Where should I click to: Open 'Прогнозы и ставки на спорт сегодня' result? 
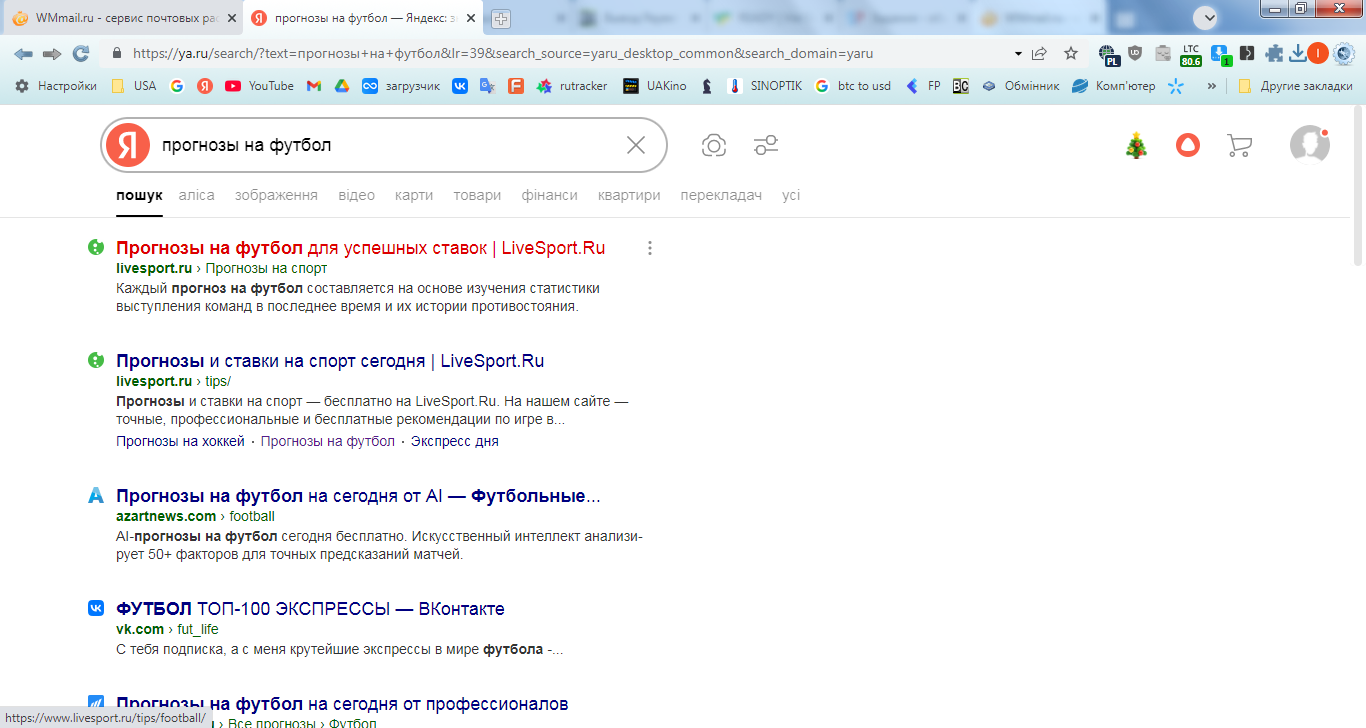tap(330, 361)
